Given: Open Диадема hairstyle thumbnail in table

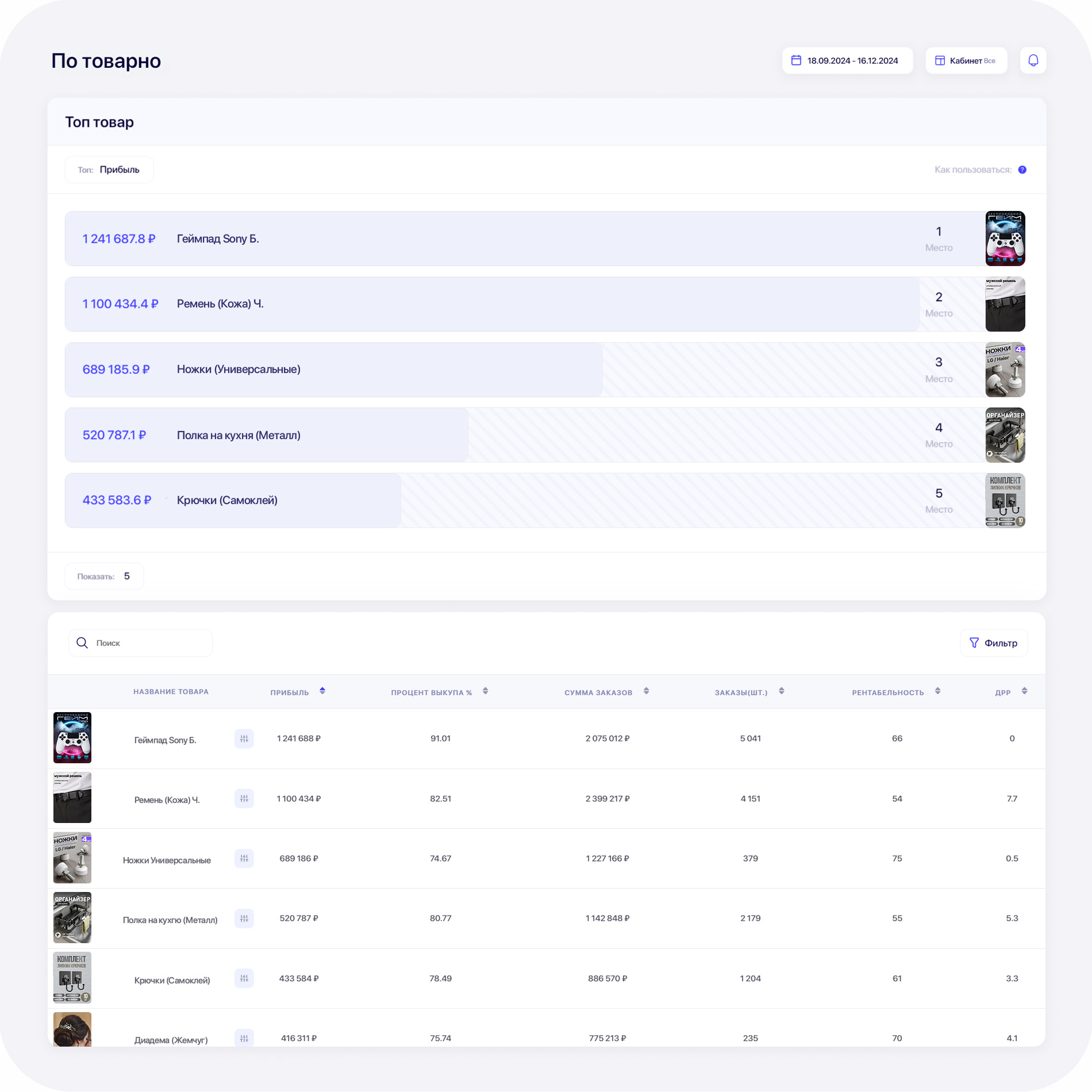Looking at the screenshot, I should [72, 1029].
